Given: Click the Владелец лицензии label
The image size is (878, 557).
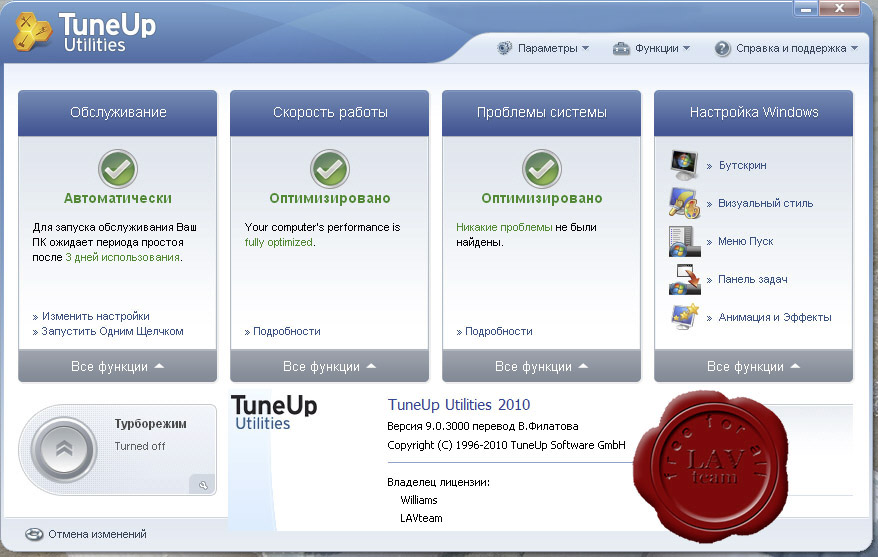Looking at the screenshot, I should (438, 482).
